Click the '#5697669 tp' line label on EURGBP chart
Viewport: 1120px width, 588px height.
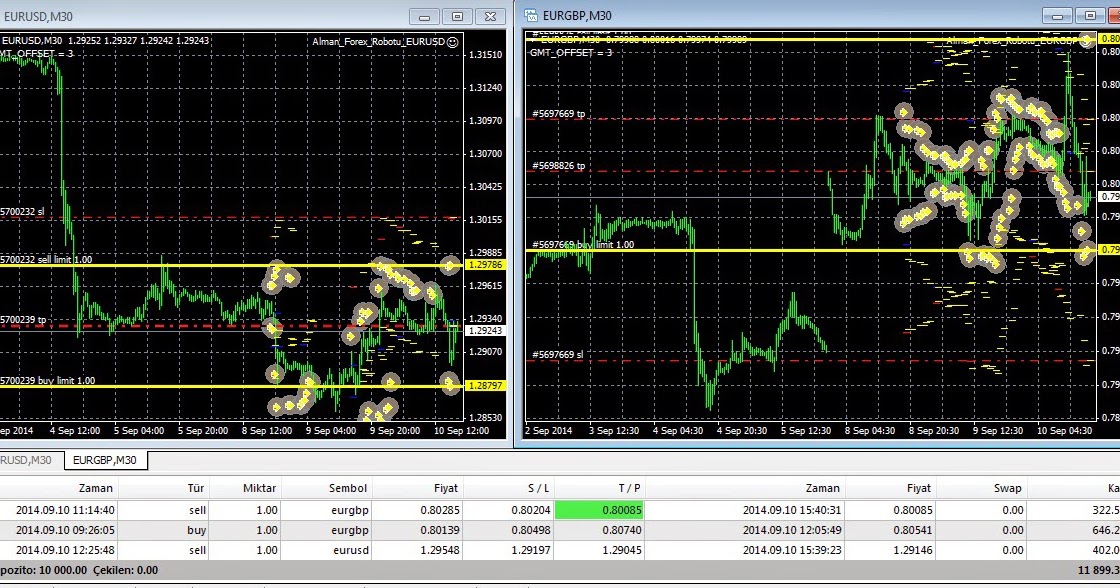[x=559, y=114]
